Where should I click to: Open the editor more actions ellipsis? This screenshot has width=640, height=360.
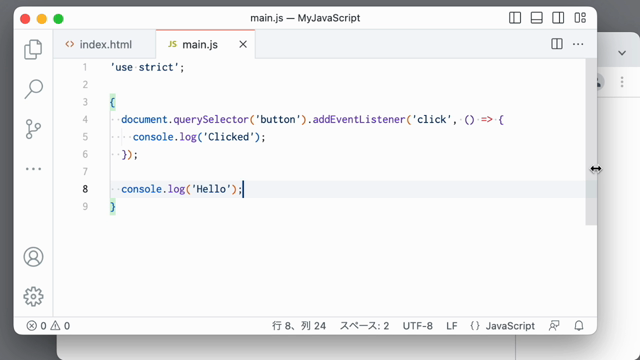tap(578, 44)
